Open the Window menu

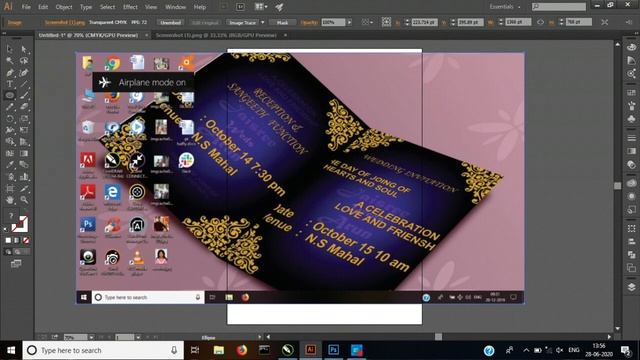coord(176,7)
